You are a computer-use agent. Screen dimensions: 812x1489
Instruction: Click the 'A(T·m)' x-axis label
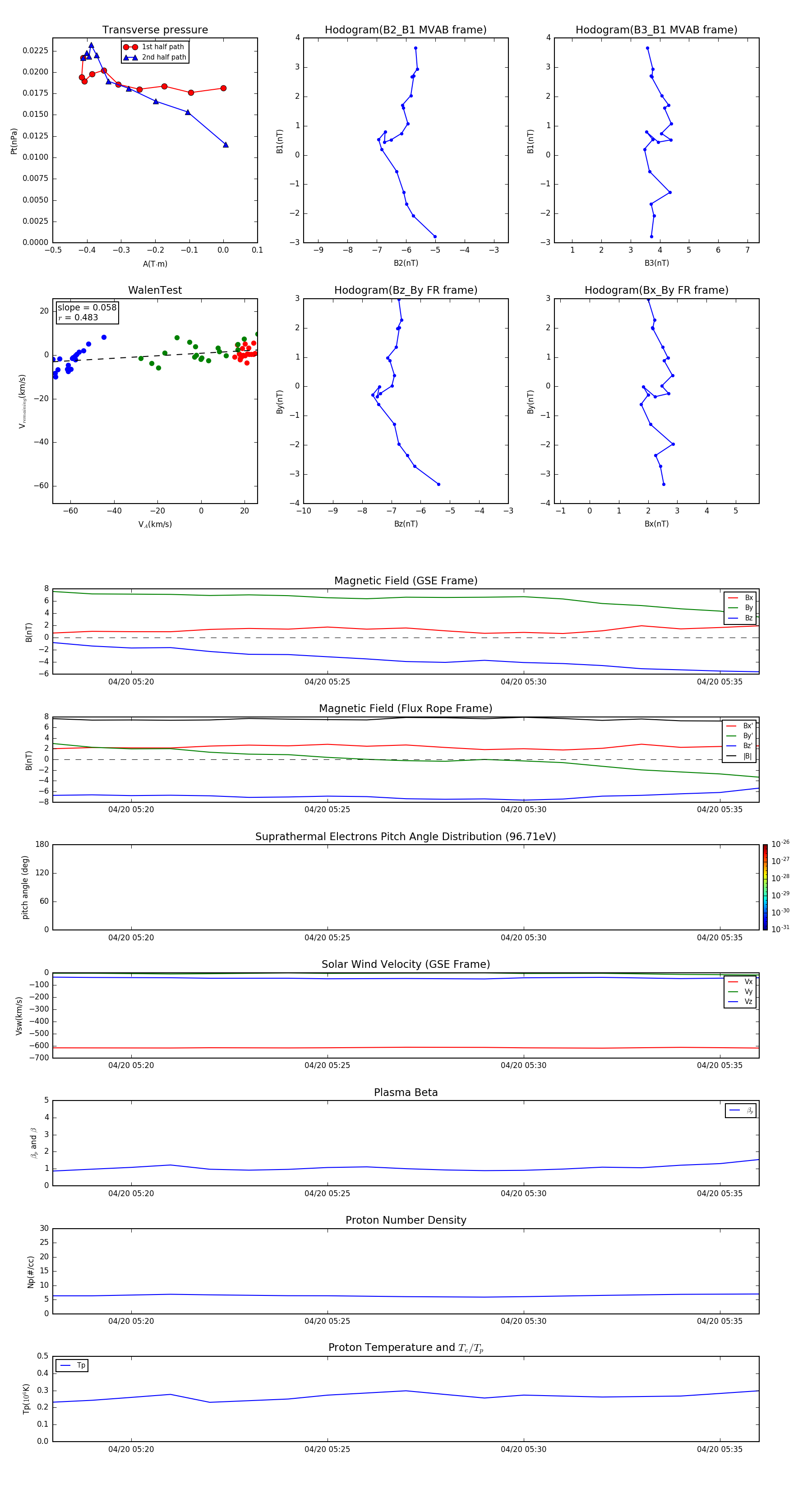(155, 264)
